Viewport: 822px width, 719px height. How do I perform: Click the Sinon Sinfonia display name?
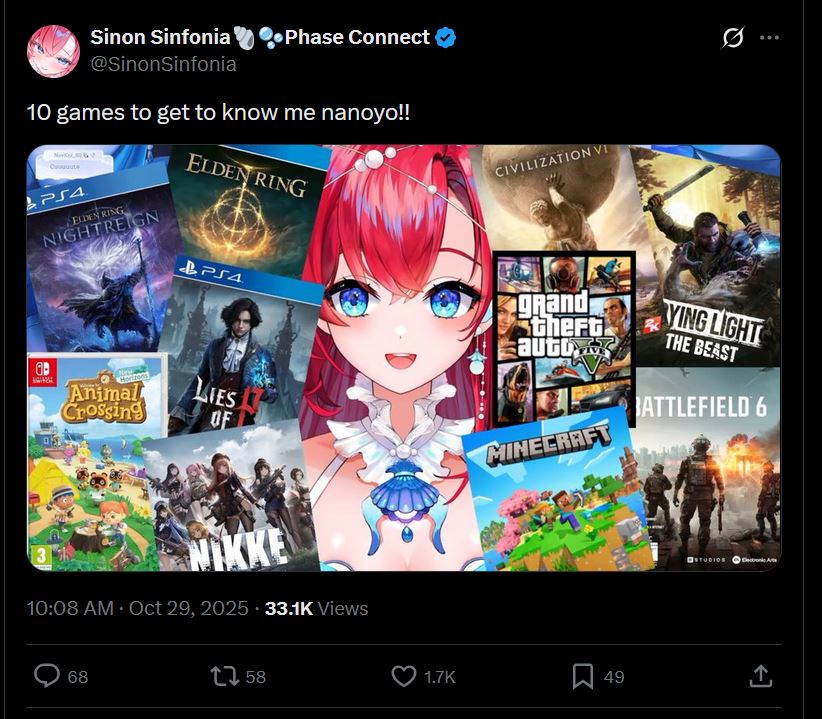[x=160, y=37]
